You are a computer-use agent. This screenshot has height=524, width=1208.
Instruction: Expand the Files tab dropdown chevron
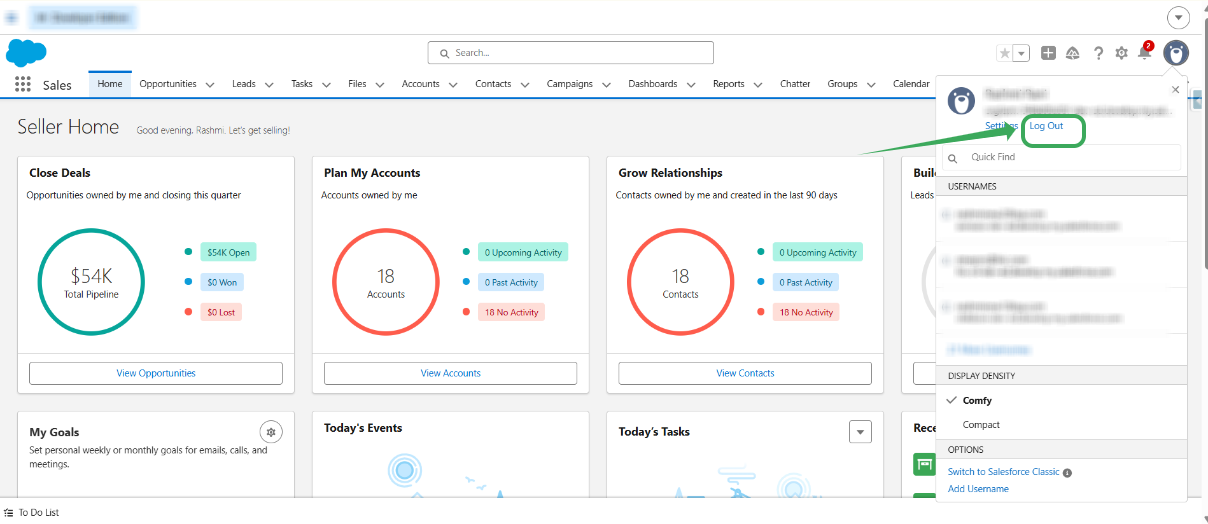point(380,85)
